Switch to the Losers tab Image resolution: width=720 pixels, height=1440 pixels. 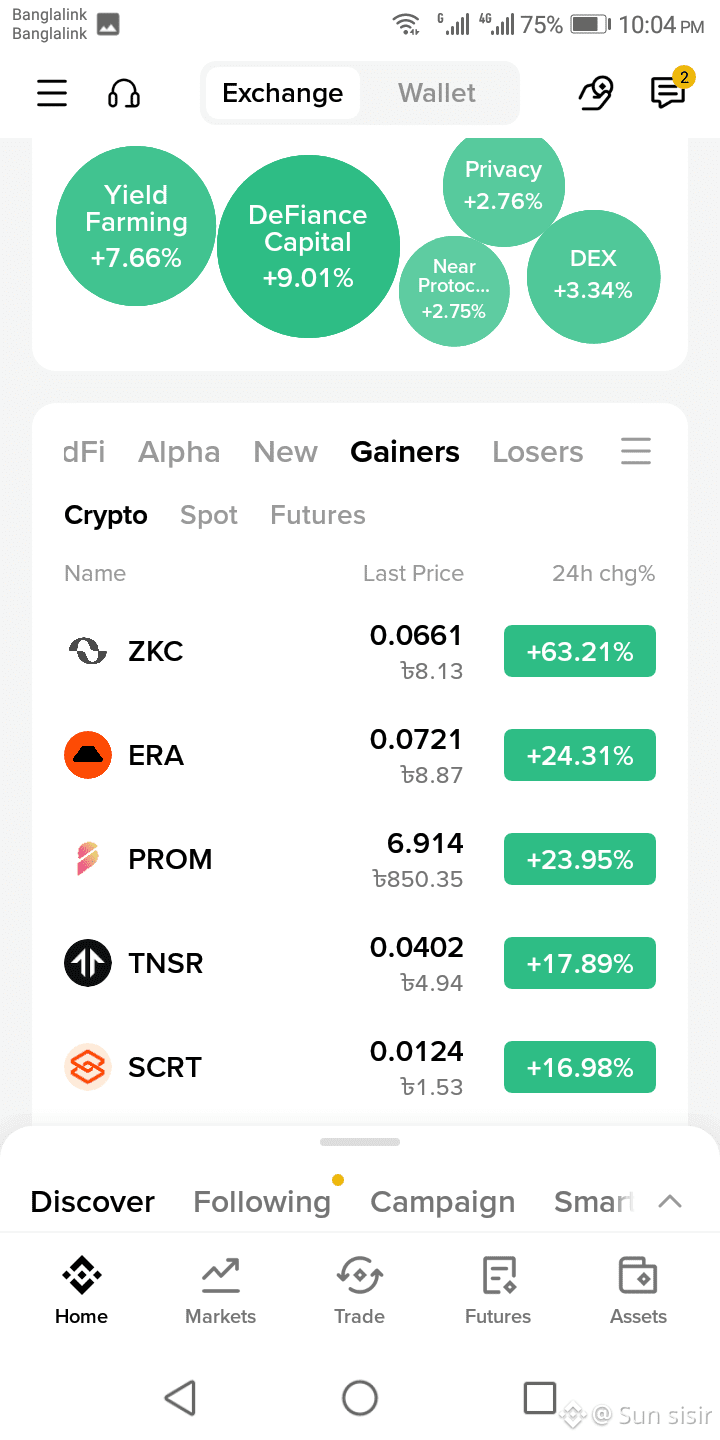[538, 452]
